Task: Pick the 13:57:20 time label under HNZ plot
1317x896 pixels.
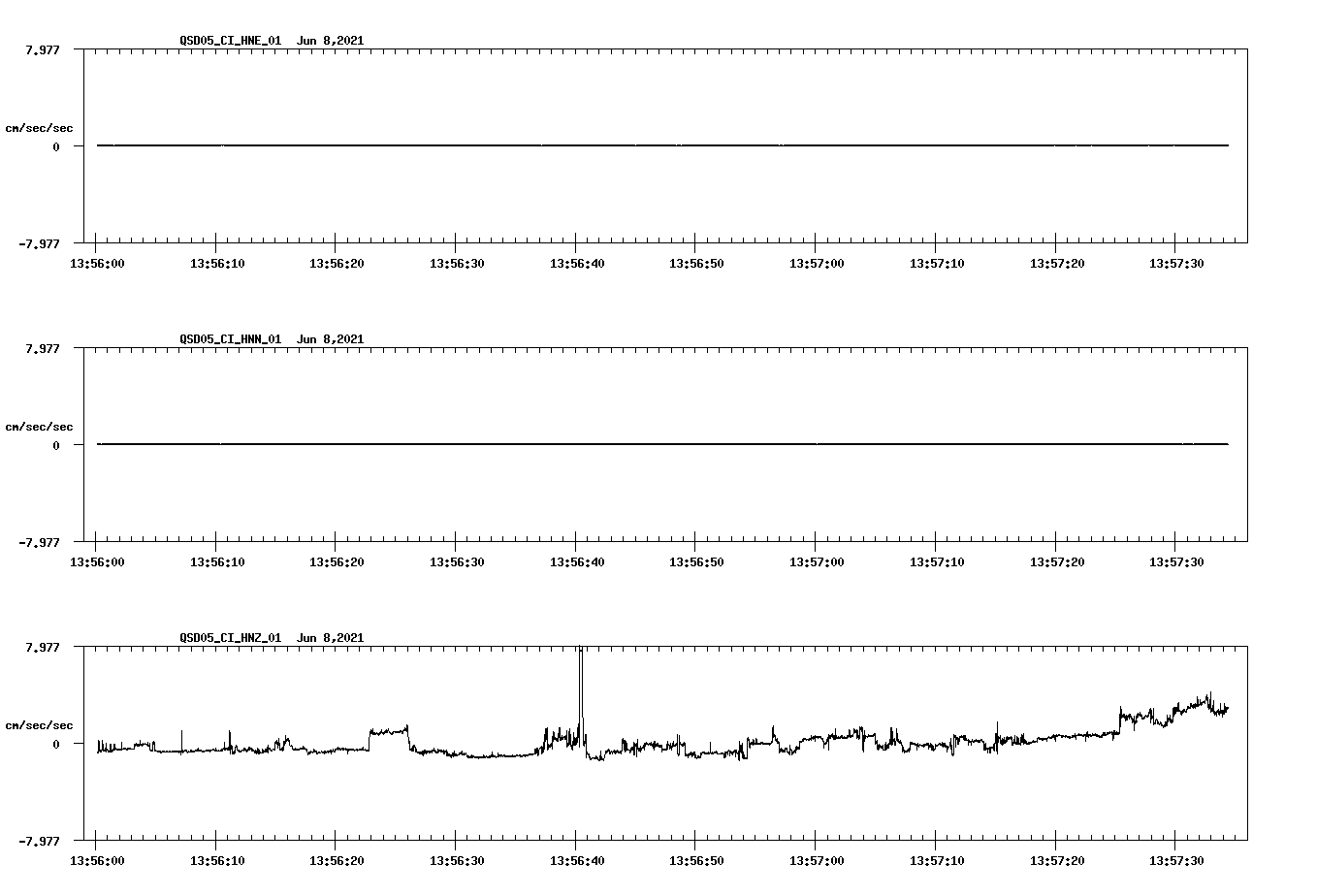Action: click(1057, 860)
